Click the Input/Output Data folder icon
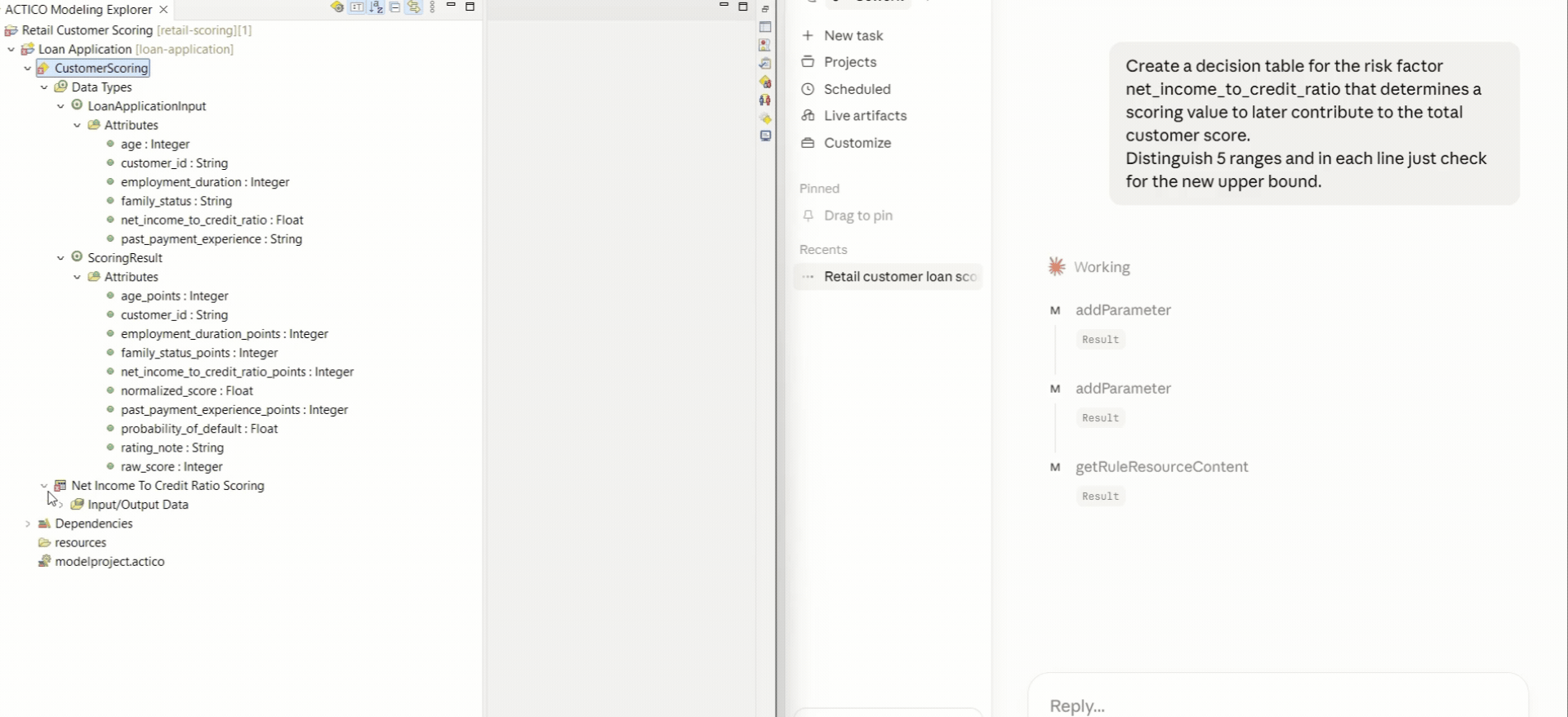 click(x=78, y=504)
